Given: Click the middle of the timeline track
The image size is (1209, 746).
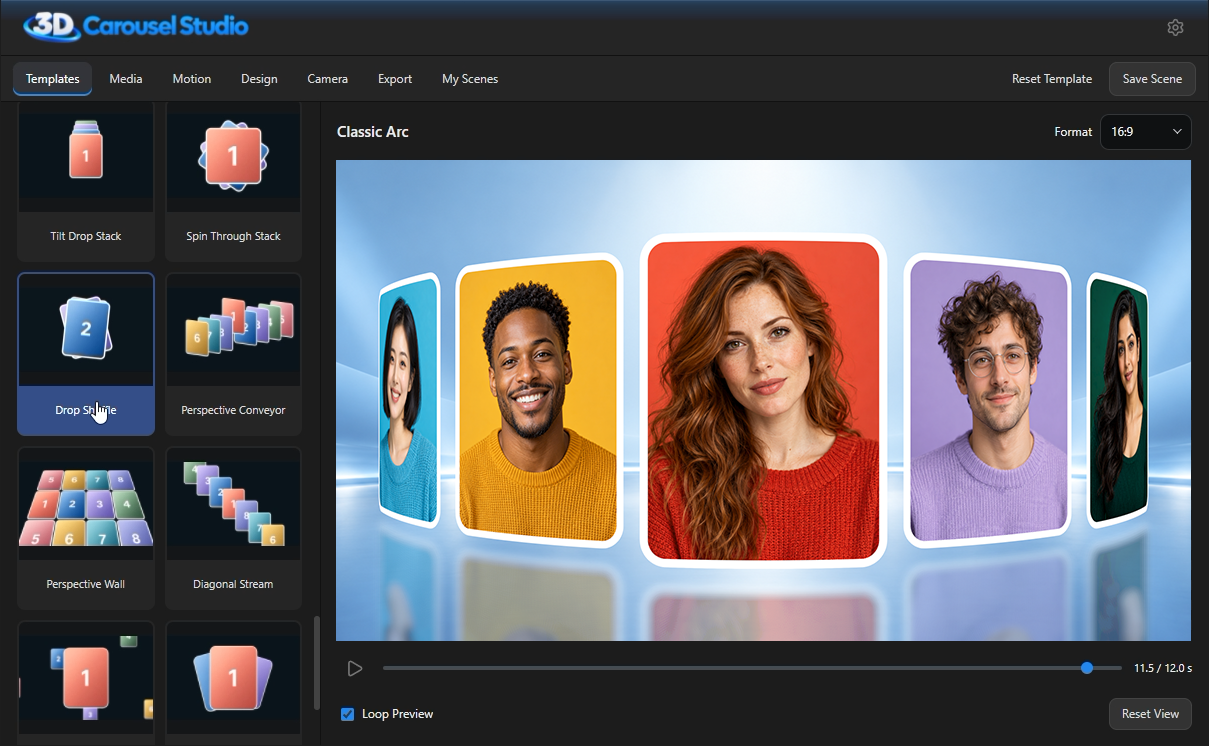Looking at the screenshot, I should pyautogui.click(x=752, y=668).
